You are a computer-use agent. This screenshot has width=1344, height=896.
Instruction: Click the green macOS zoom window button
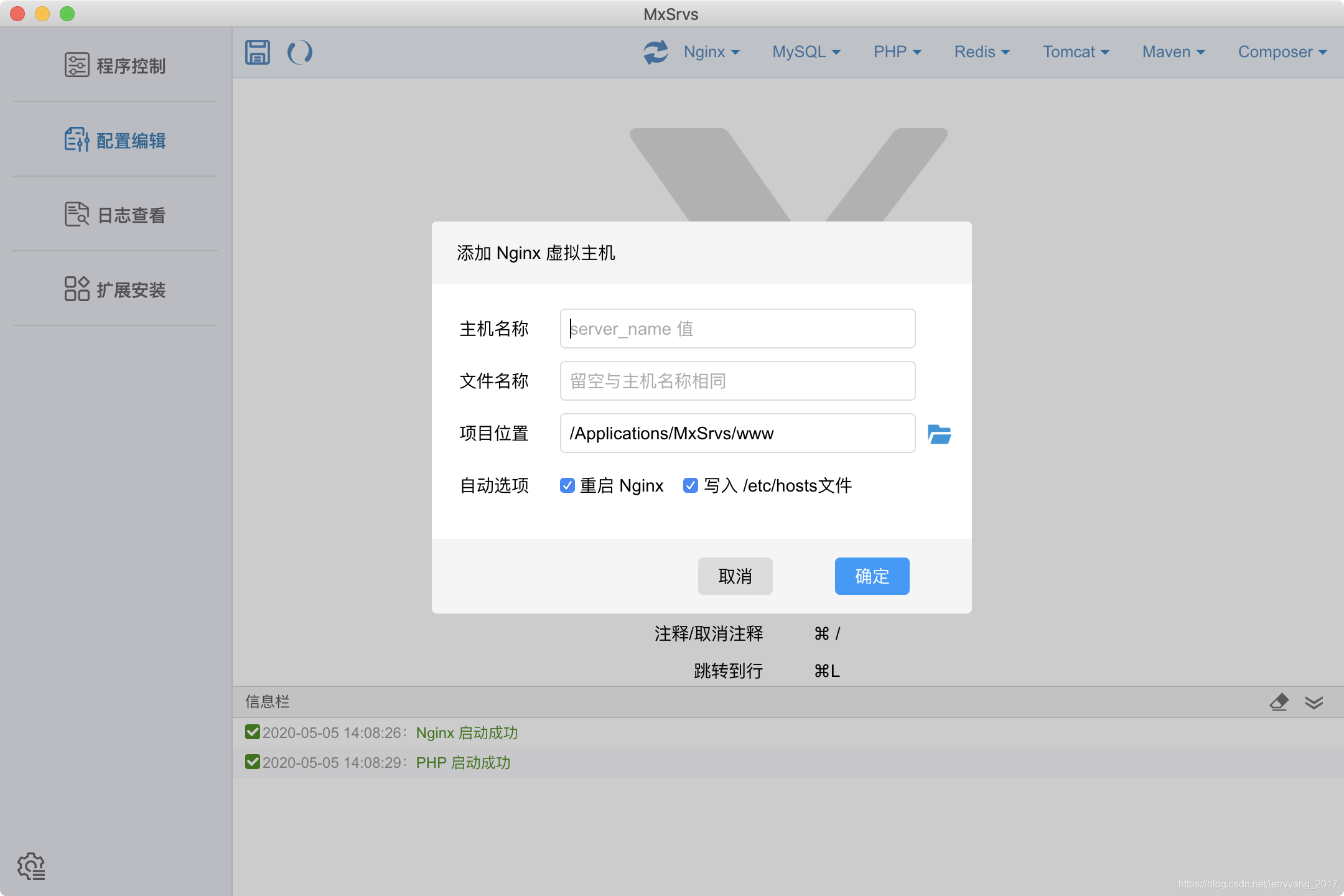click(67, 14)
